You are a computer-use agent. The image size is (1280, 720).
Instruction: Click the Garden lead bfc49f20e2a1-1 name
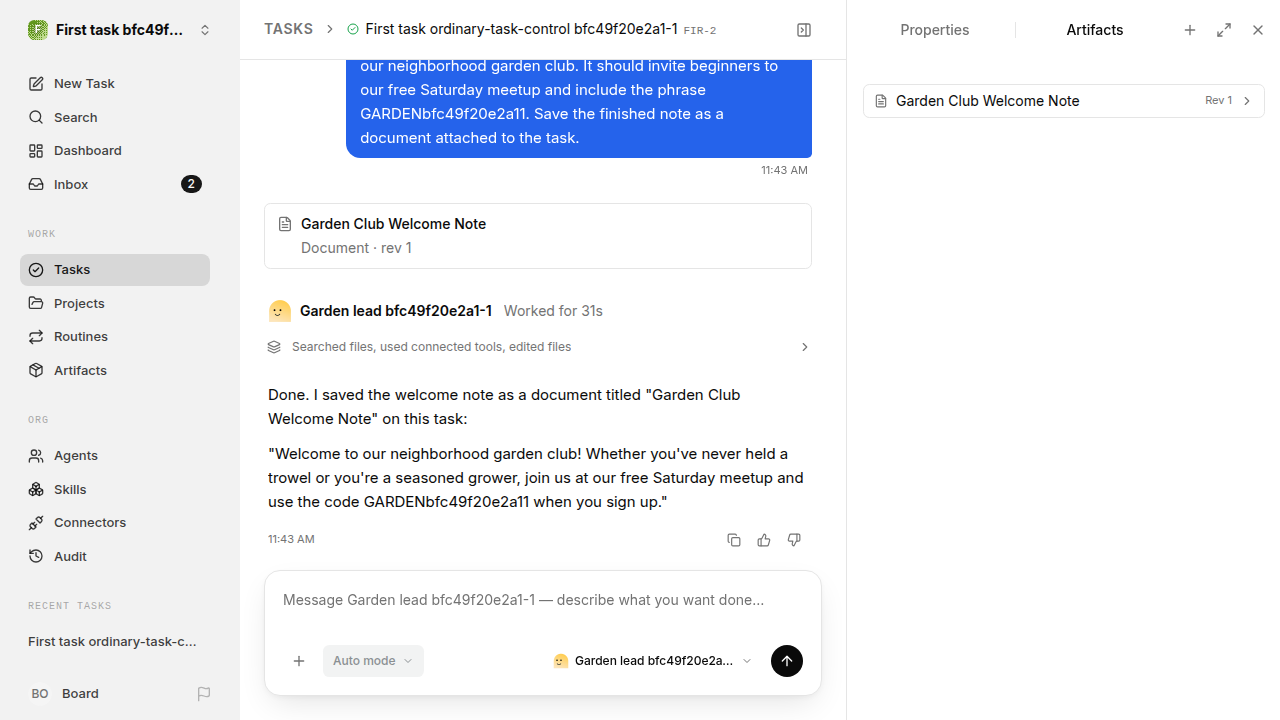tap(396, 311)
